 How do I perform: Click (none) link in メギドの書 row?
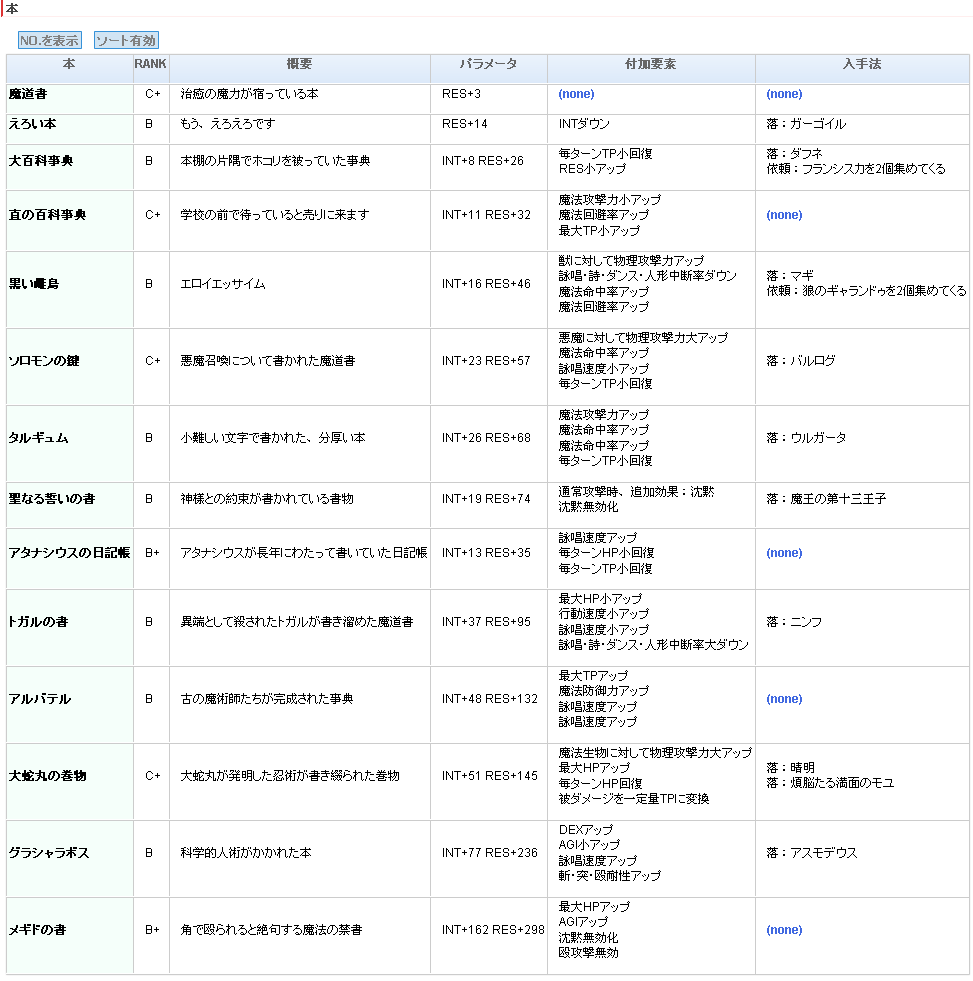point(784,930)
